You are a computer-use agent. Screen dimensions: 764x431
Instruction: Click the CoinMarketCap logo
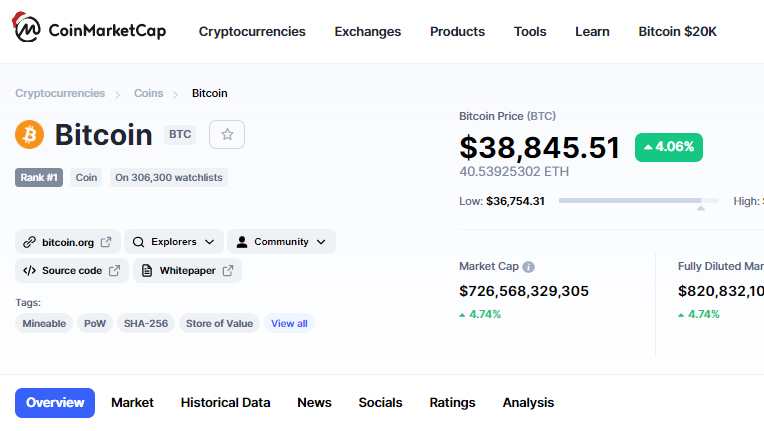89,28
